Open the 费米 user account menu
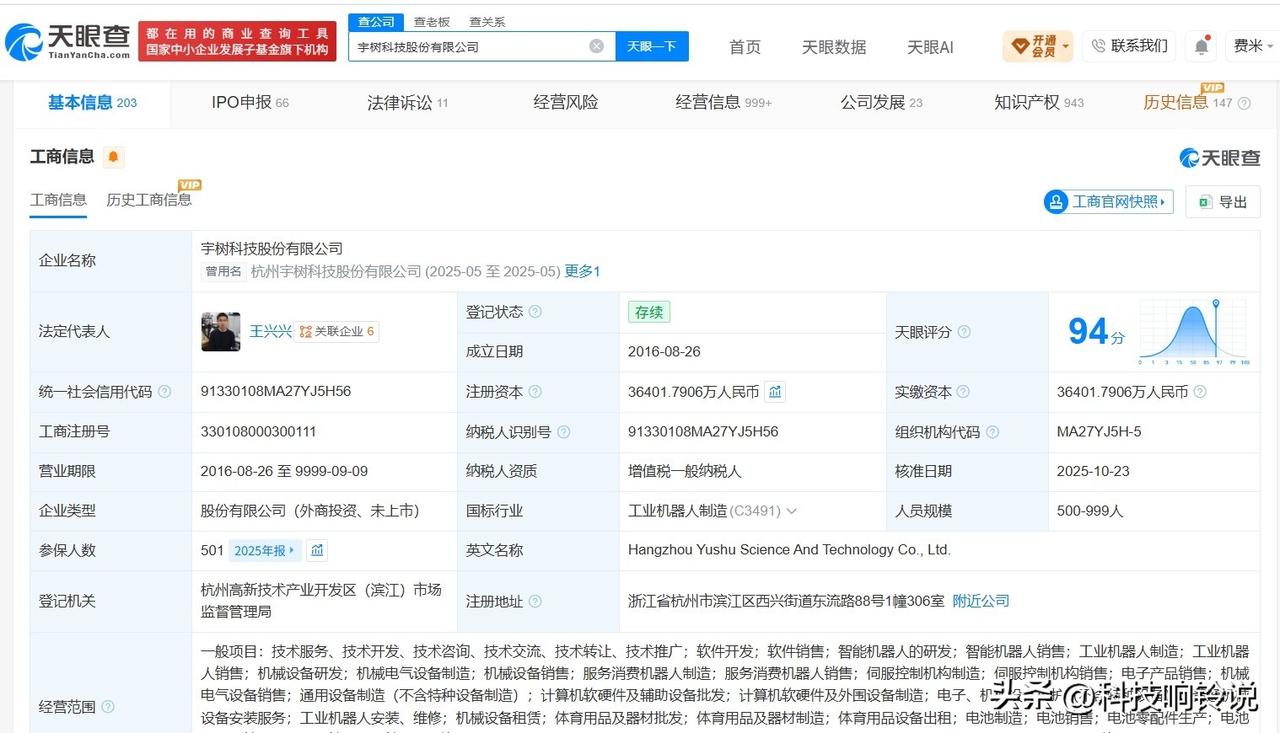This screenshot has height=733, width=1280. click(1254, 46)
